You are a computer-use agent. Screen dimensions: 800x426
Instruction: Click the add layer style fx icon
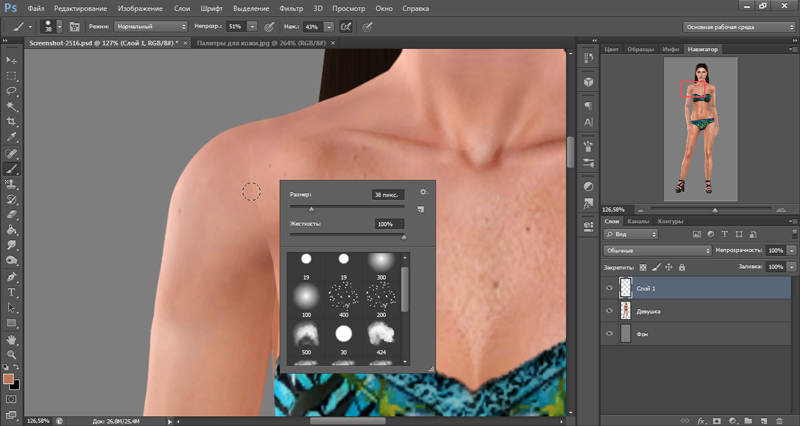point(702,420)
